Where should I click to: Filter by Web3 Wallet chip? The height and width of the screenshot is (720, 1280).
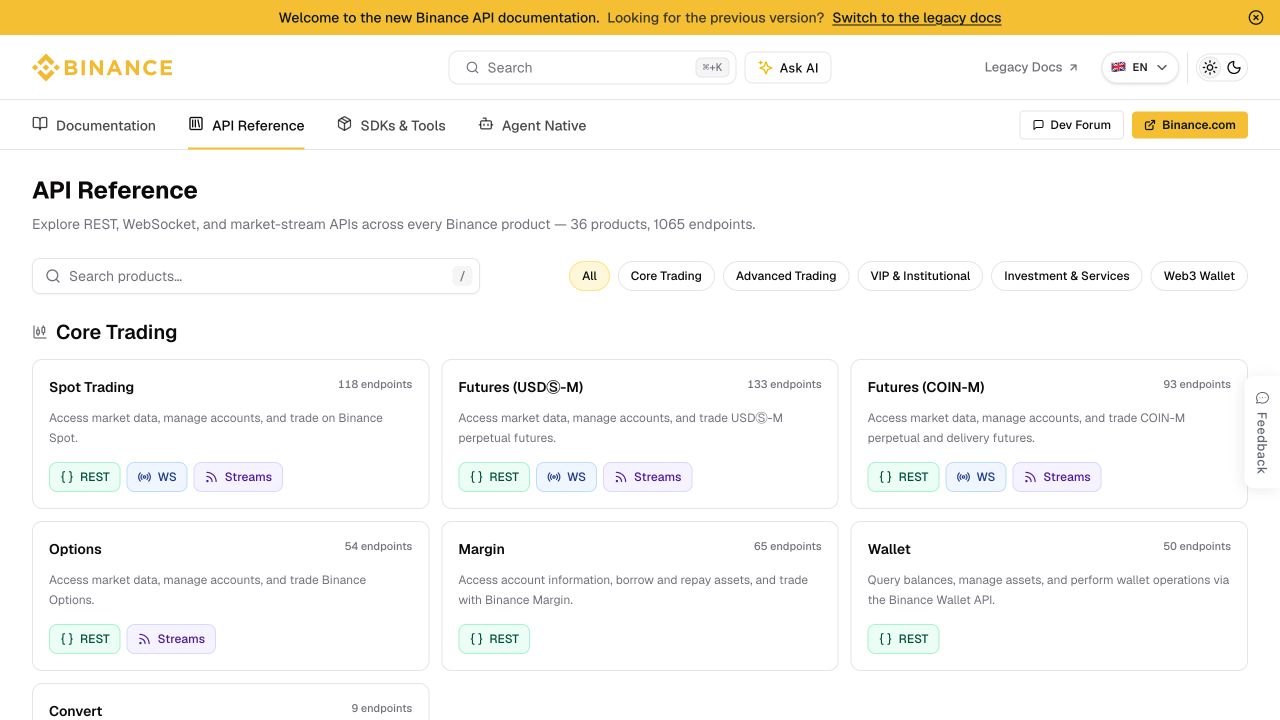click(1199, 276)
